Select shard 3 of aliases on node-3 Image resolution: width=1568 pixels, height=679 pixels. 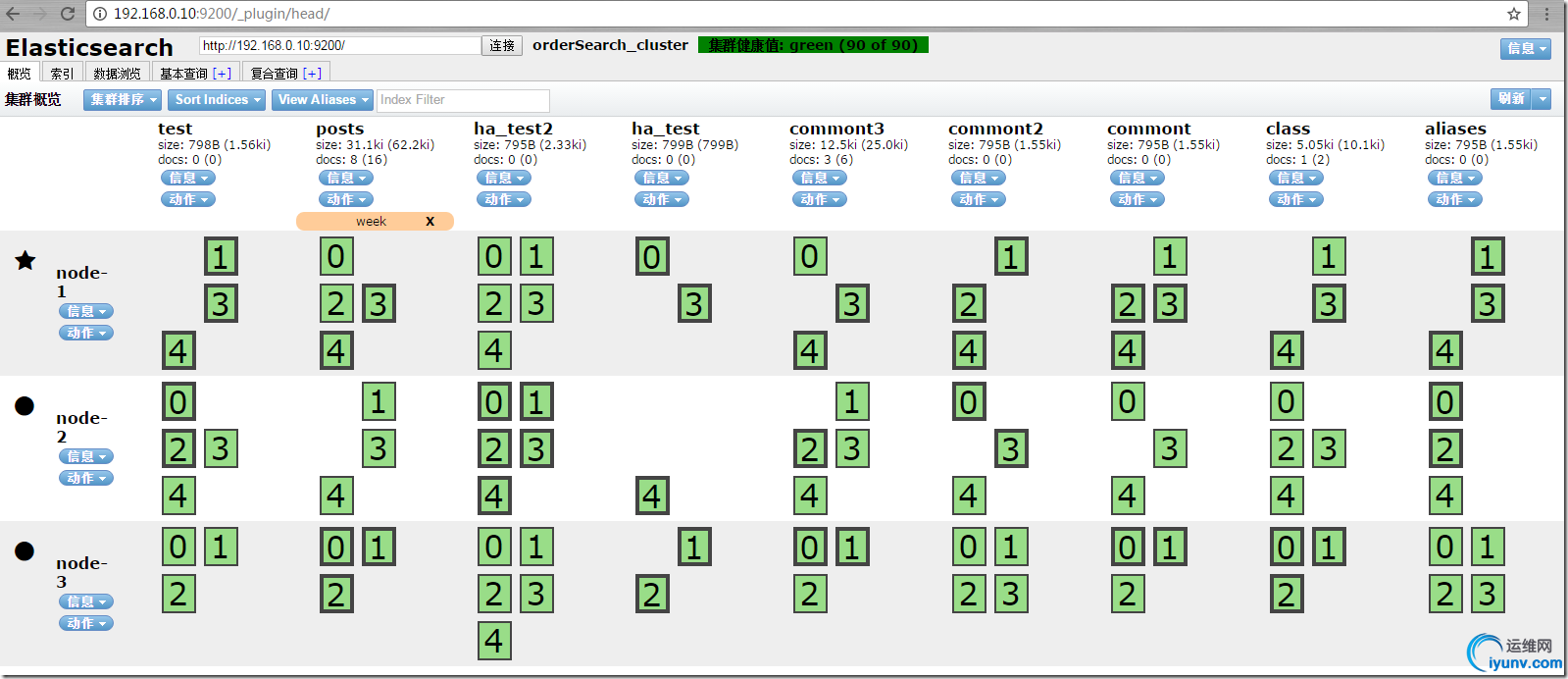pos(1488,595)
